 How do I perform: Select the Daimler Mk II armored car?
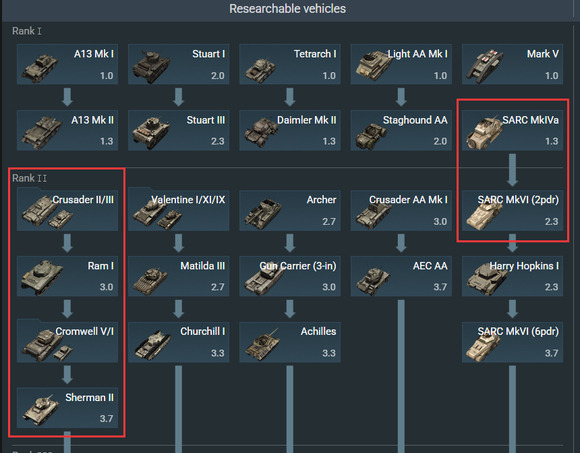(x=290, y=130)
